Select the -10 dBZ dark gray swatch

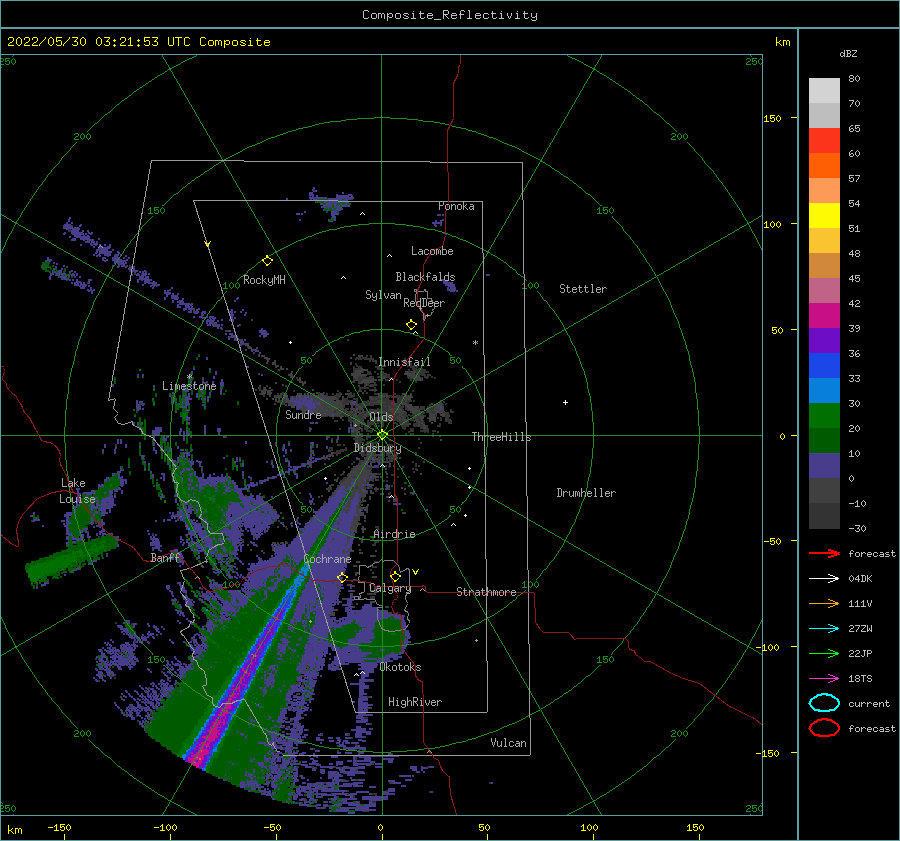coord(824,516)
